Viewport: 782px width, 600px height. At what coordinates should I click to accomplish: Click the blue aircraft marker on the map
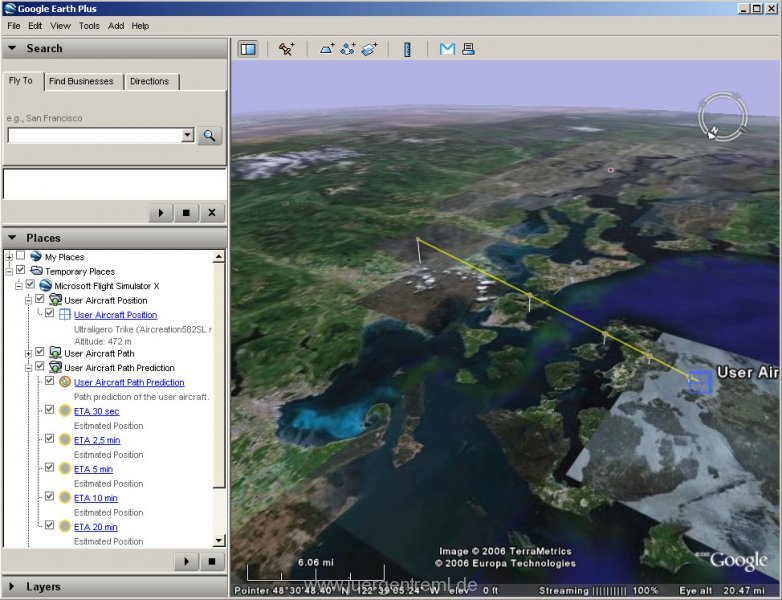(x=700, y=382)
